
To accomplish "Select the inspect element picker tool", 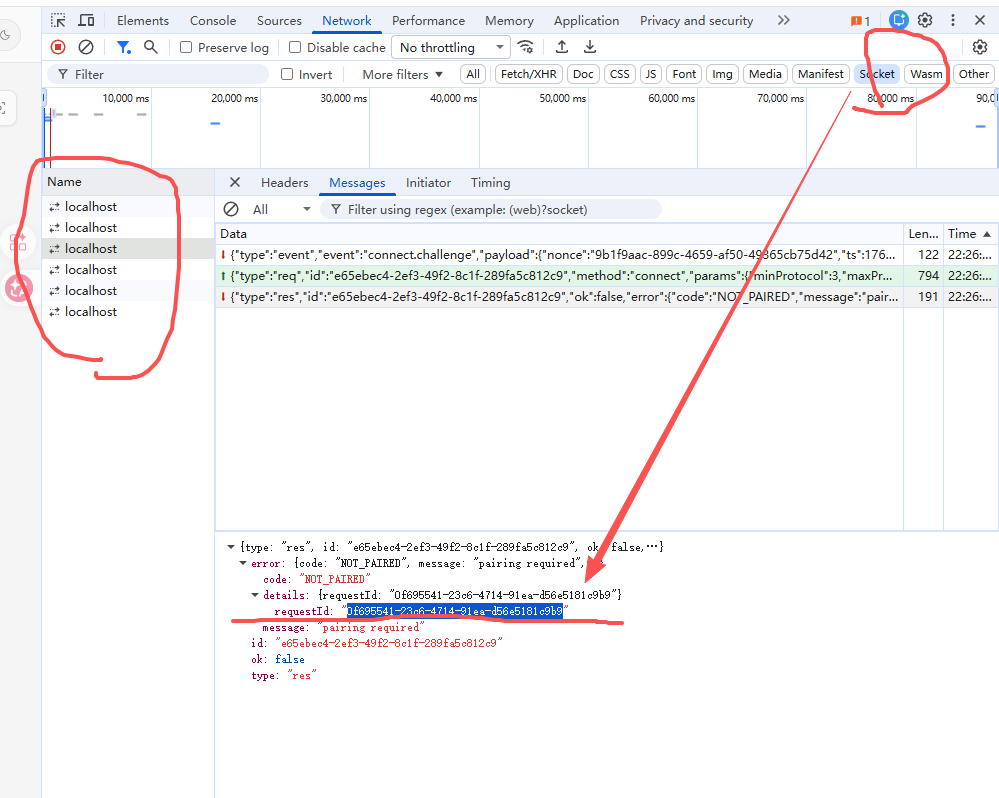I will click(x=59, y=20).
